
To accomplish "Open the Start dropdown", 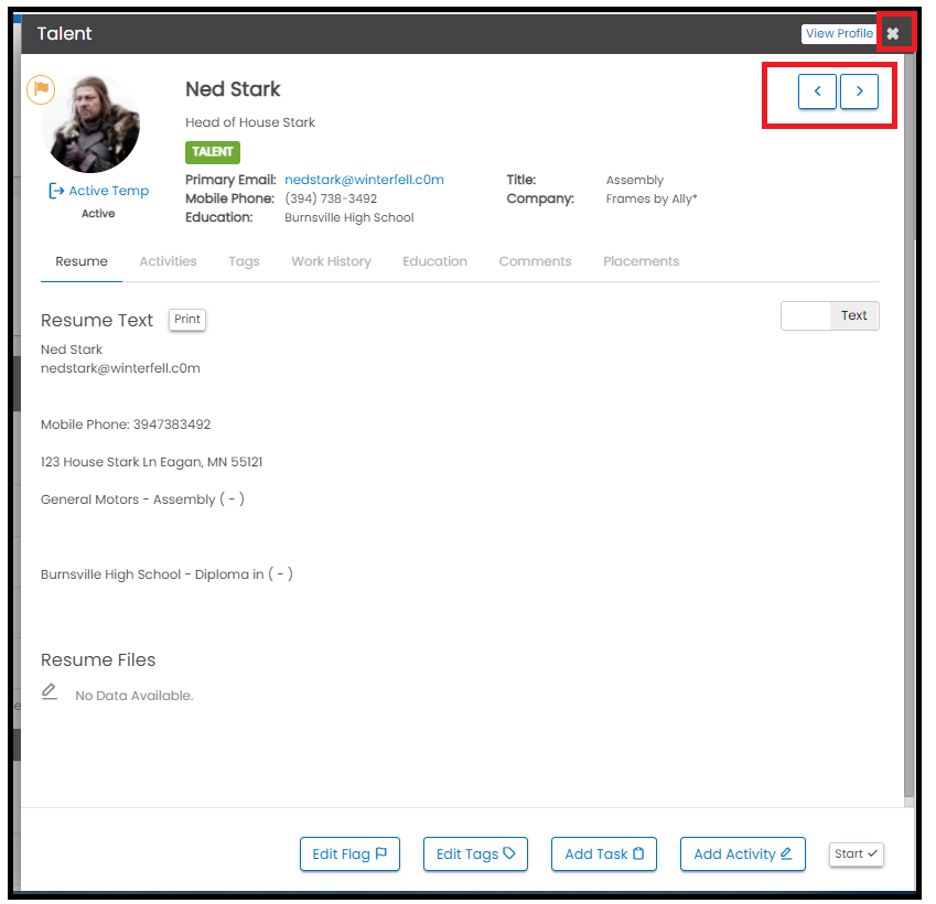I will pos(856,854).
